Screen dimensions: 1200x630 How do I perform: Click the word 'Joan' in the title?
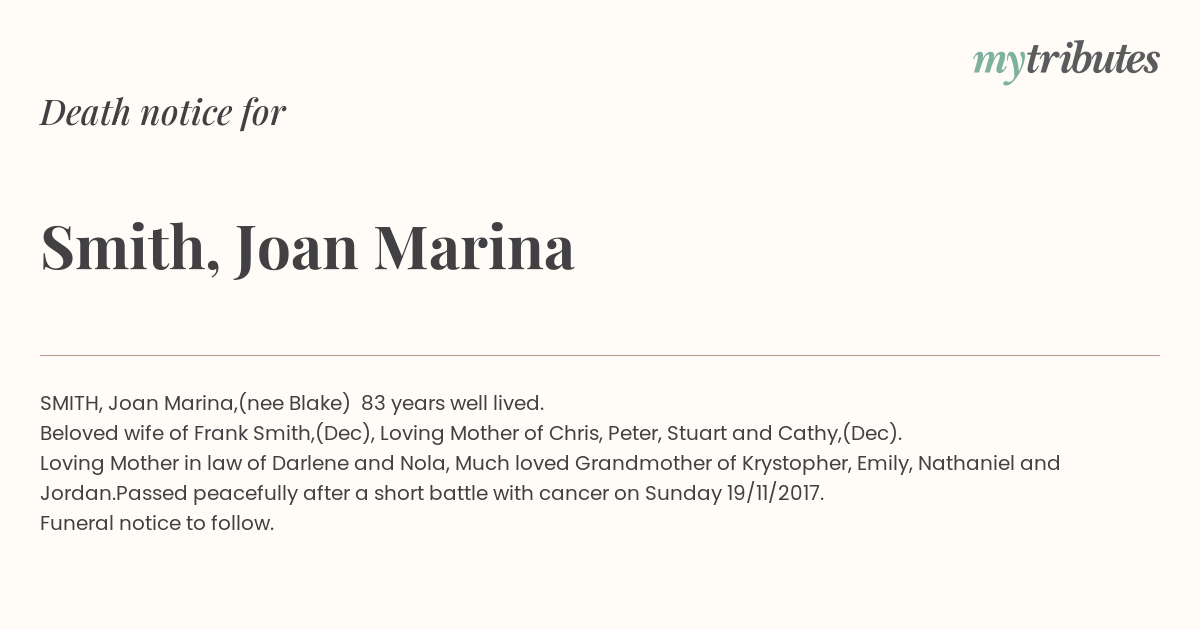(x=297, y=248)
